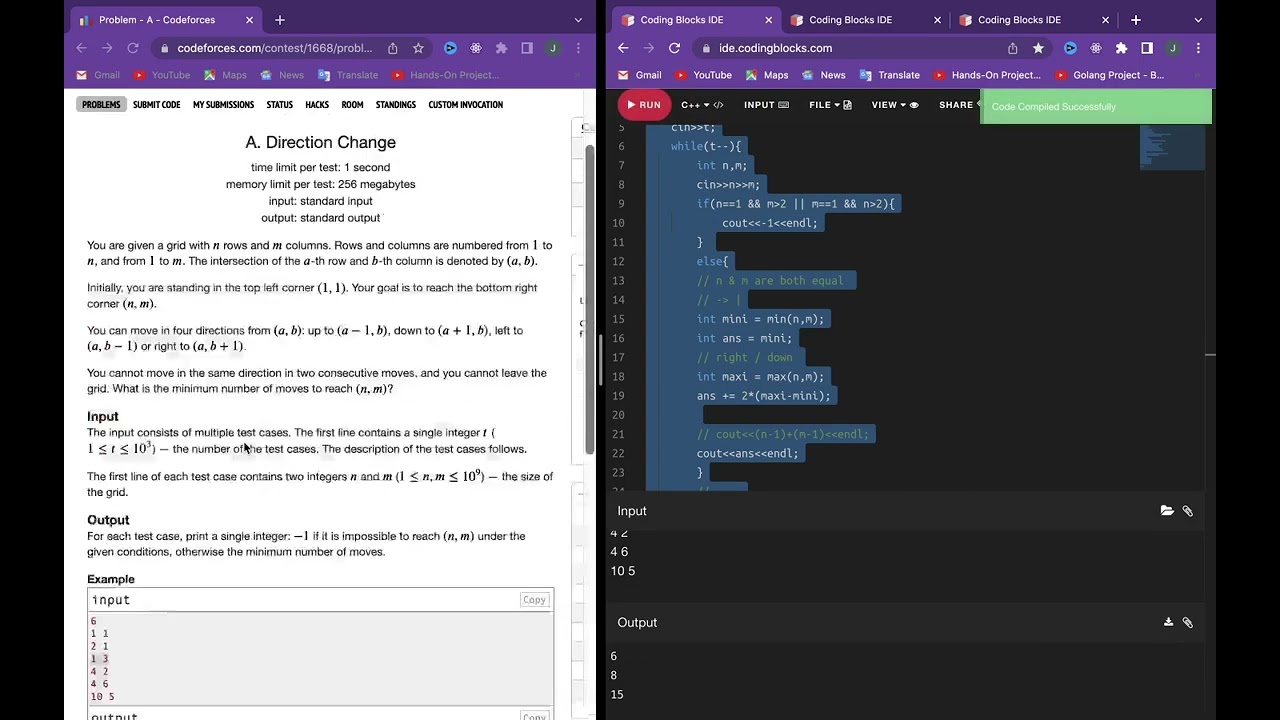Toggle the INPUT panel in IDE toolbar

point(766,105)
